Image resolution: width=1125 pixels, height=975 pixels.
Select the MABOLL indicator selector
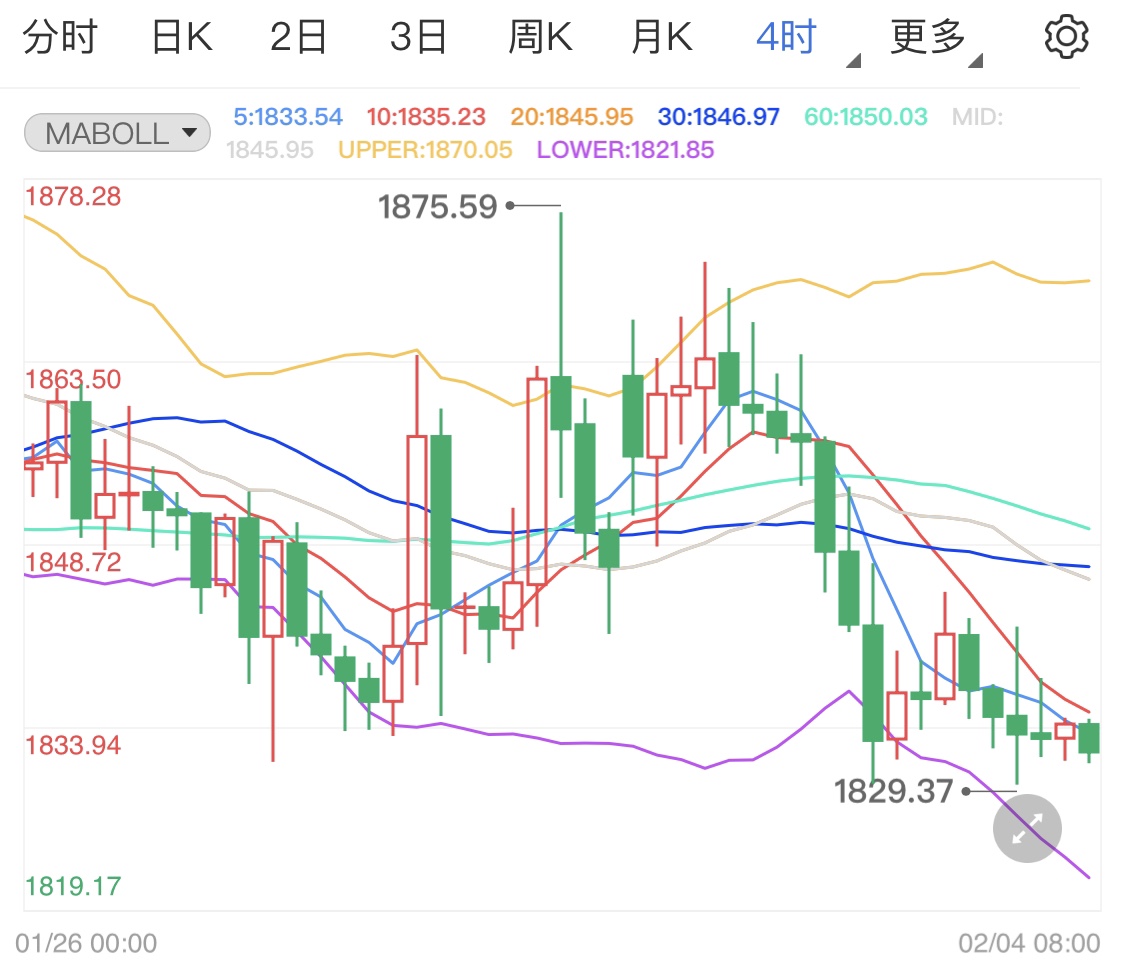tap(116, 132)
